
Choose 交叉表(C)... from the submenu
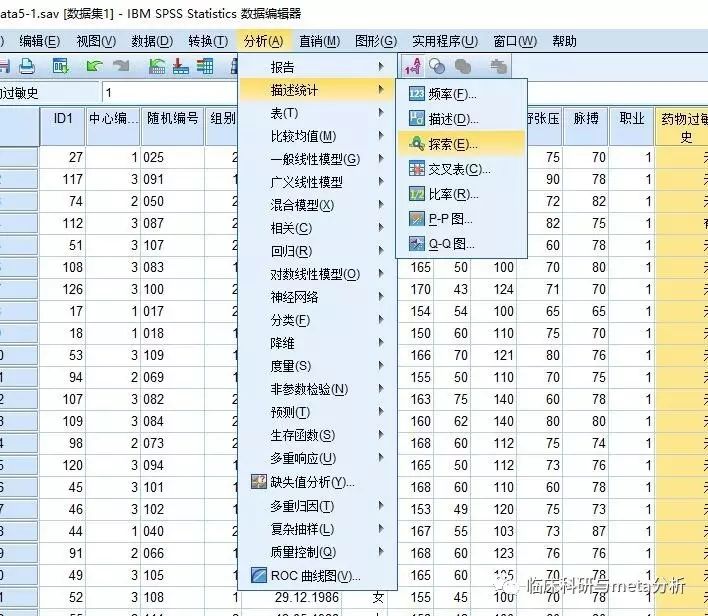point(461,169)
